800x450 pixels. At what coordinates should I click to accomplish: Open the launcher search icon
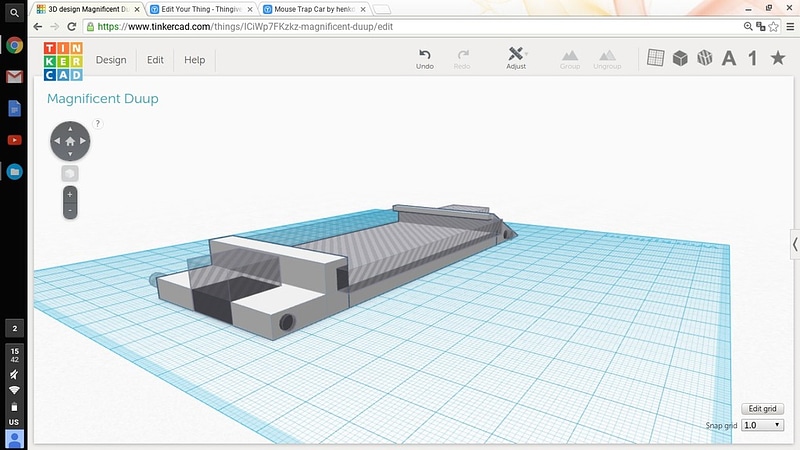point(14,13)
